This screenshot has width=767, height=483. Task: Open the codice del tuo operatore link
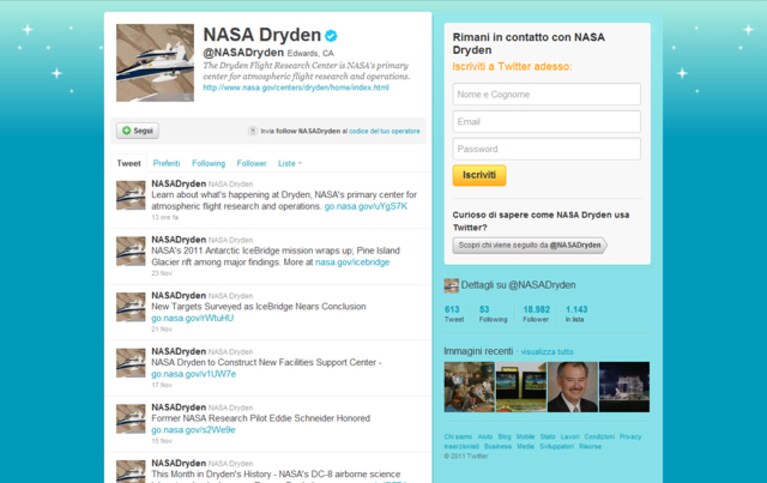point(384,131)
